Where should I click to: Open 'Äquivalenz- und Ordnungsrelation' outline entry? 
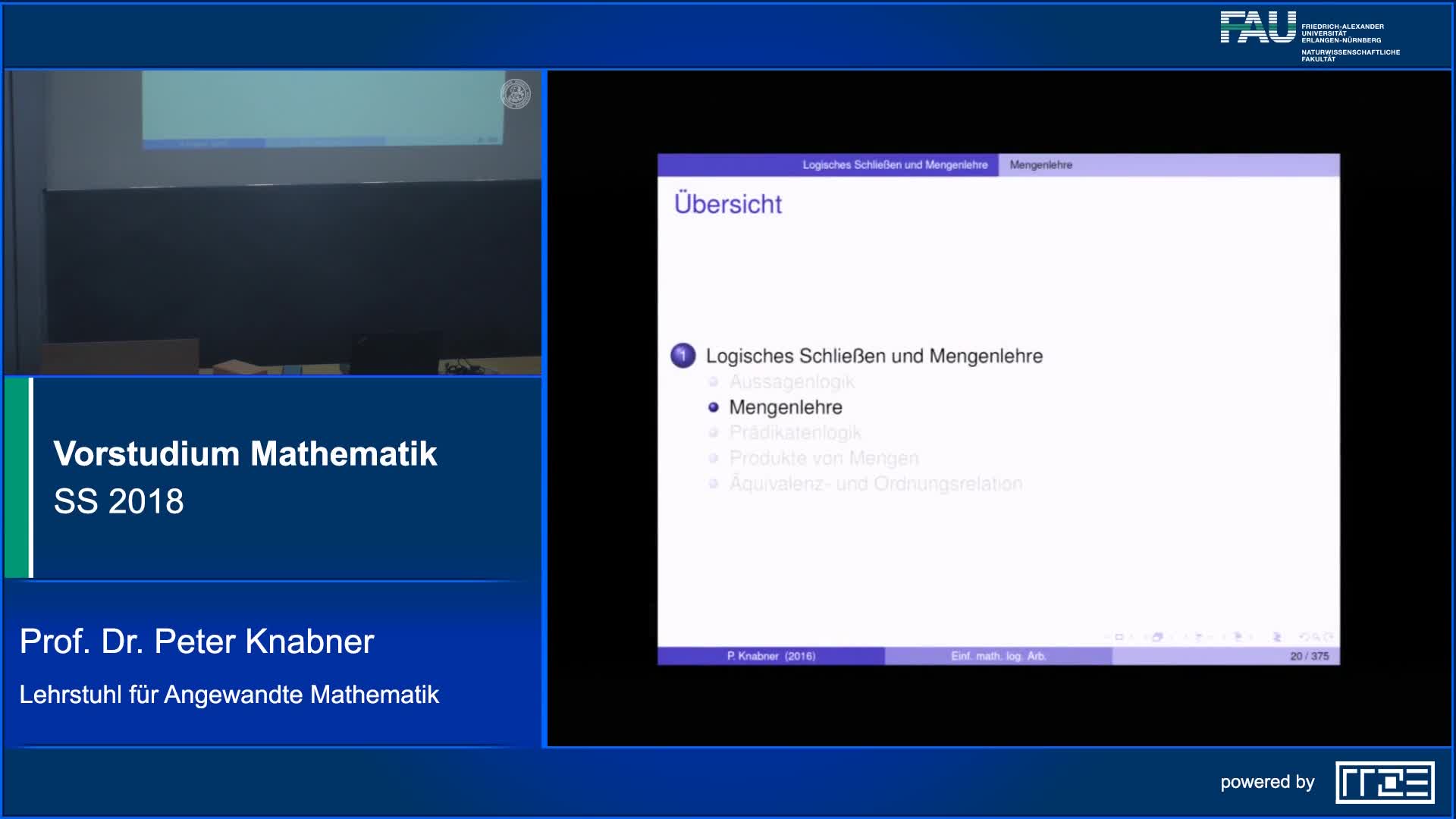pyautogui.click(x=875, y=484)
